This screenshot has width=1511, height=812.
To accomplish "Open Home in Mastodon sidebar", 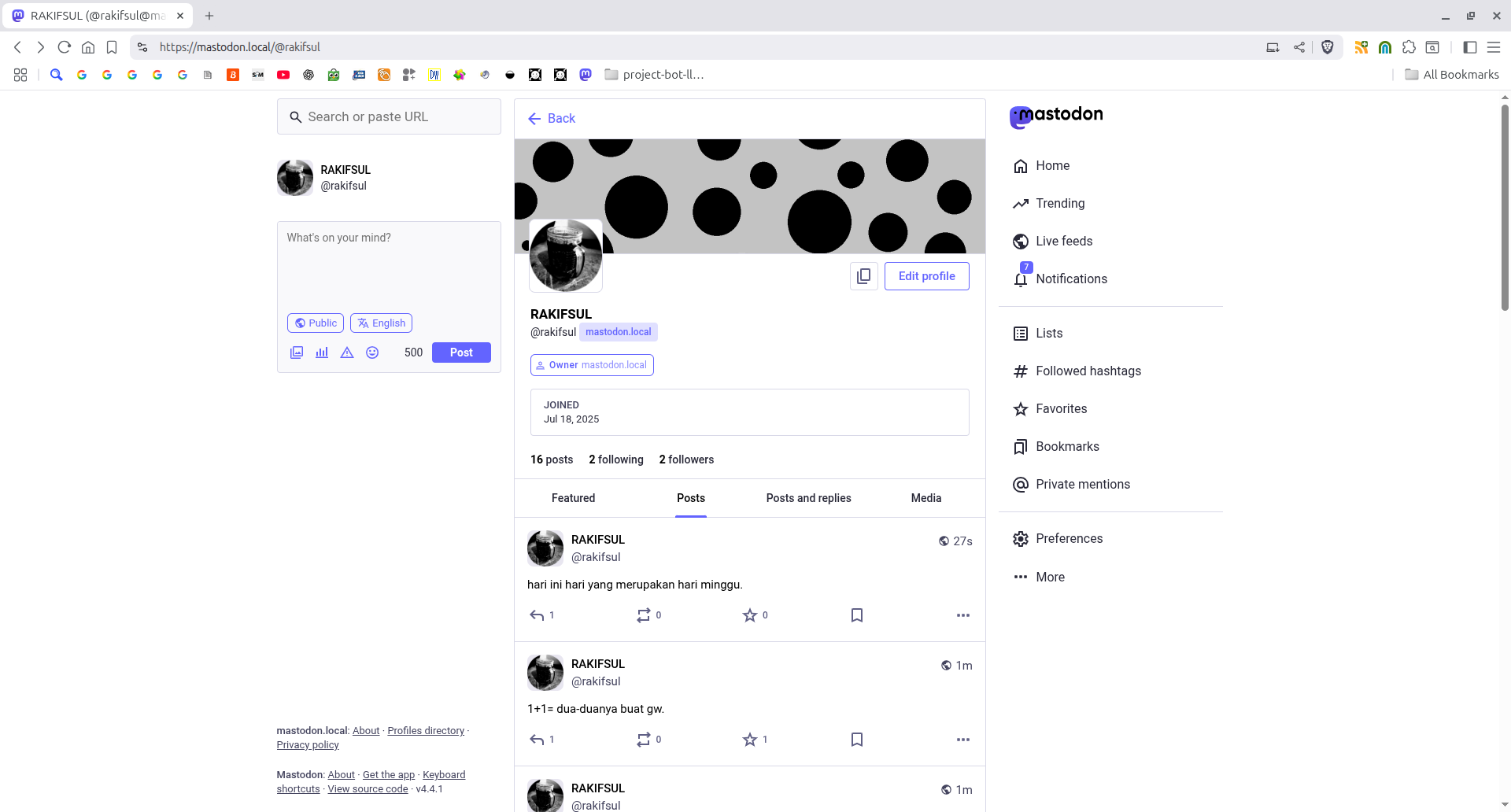I will [x=1041, y=165].
